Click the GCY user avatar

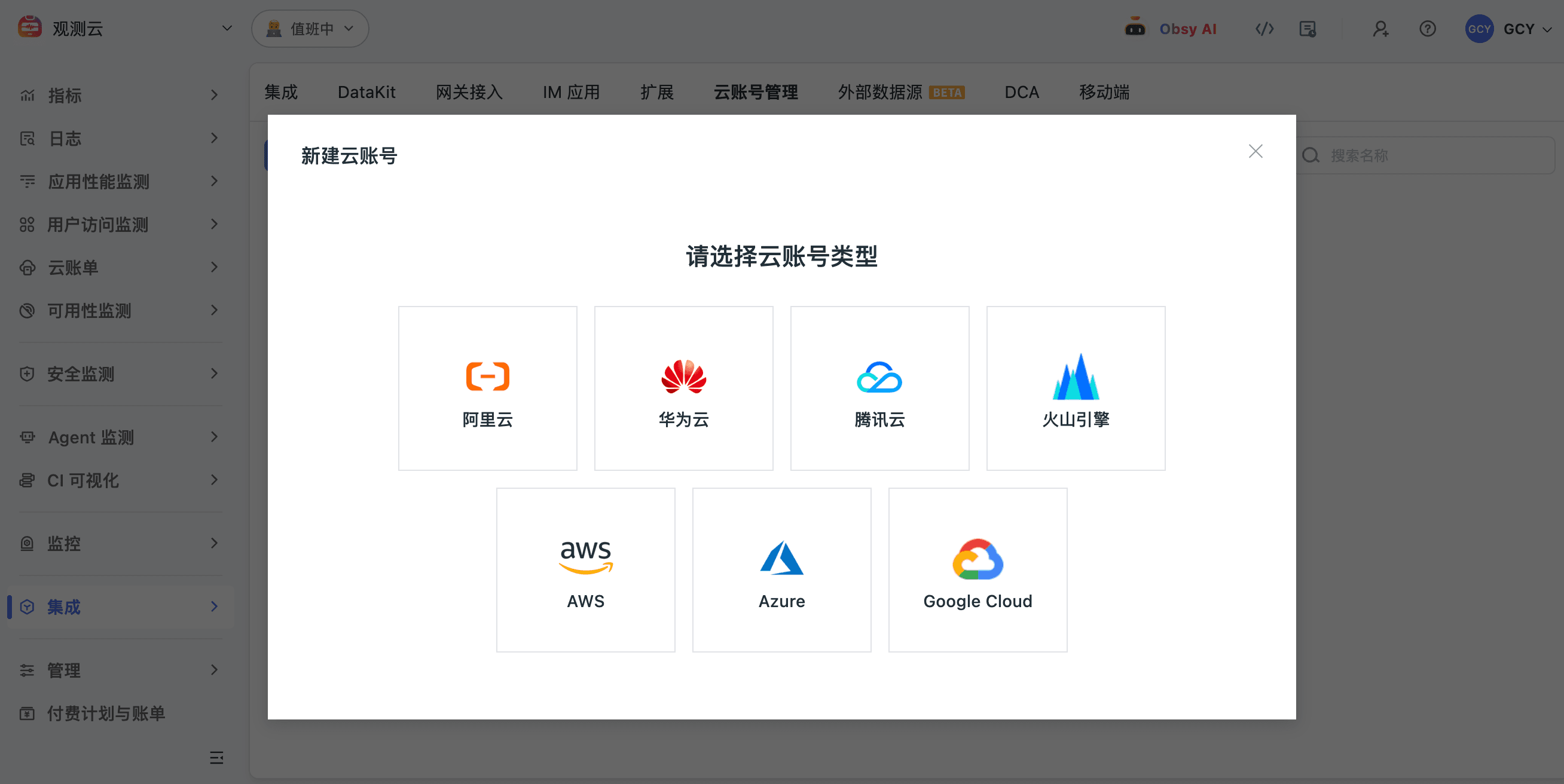[1479, 29]
